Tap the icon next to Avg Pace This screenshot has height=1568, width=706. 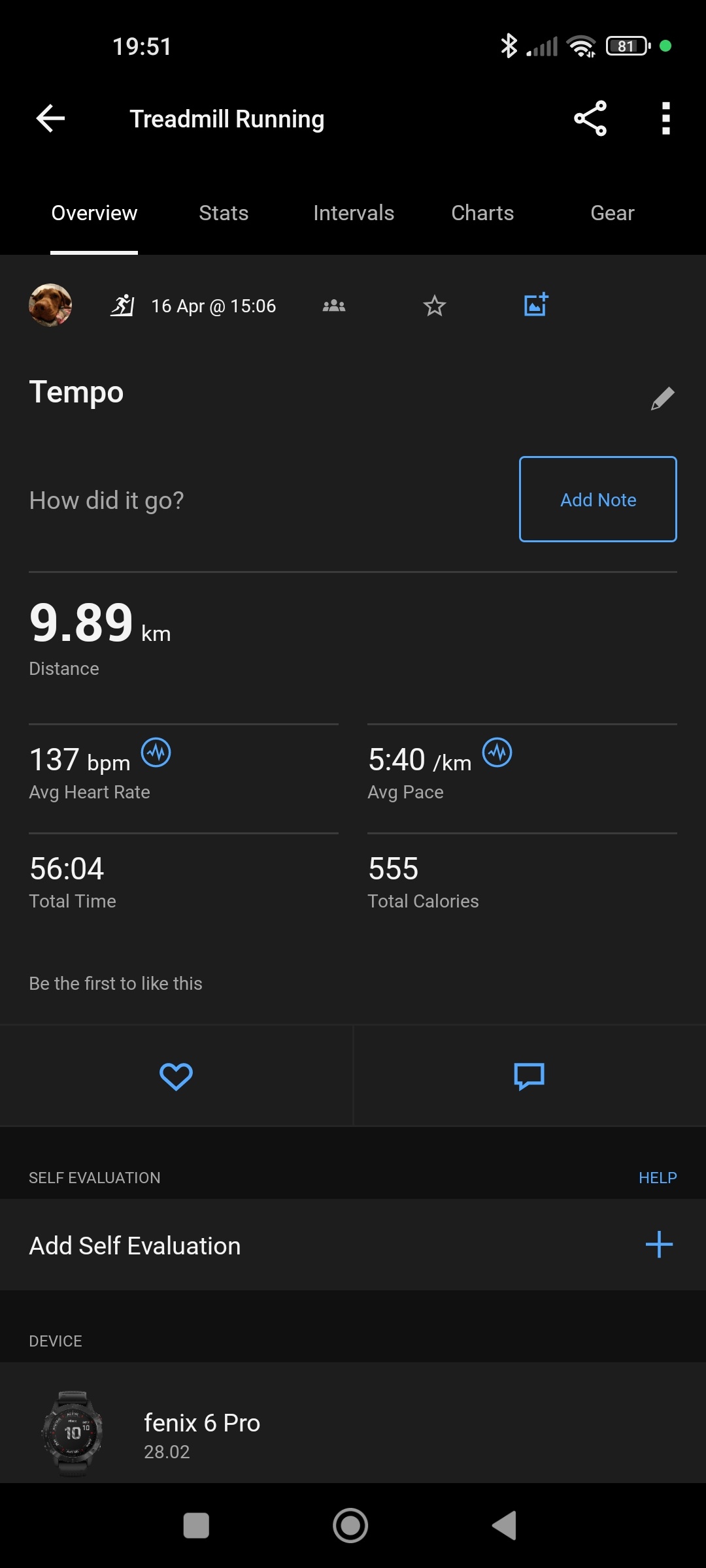pyautogui.click(x=497, y=753)
